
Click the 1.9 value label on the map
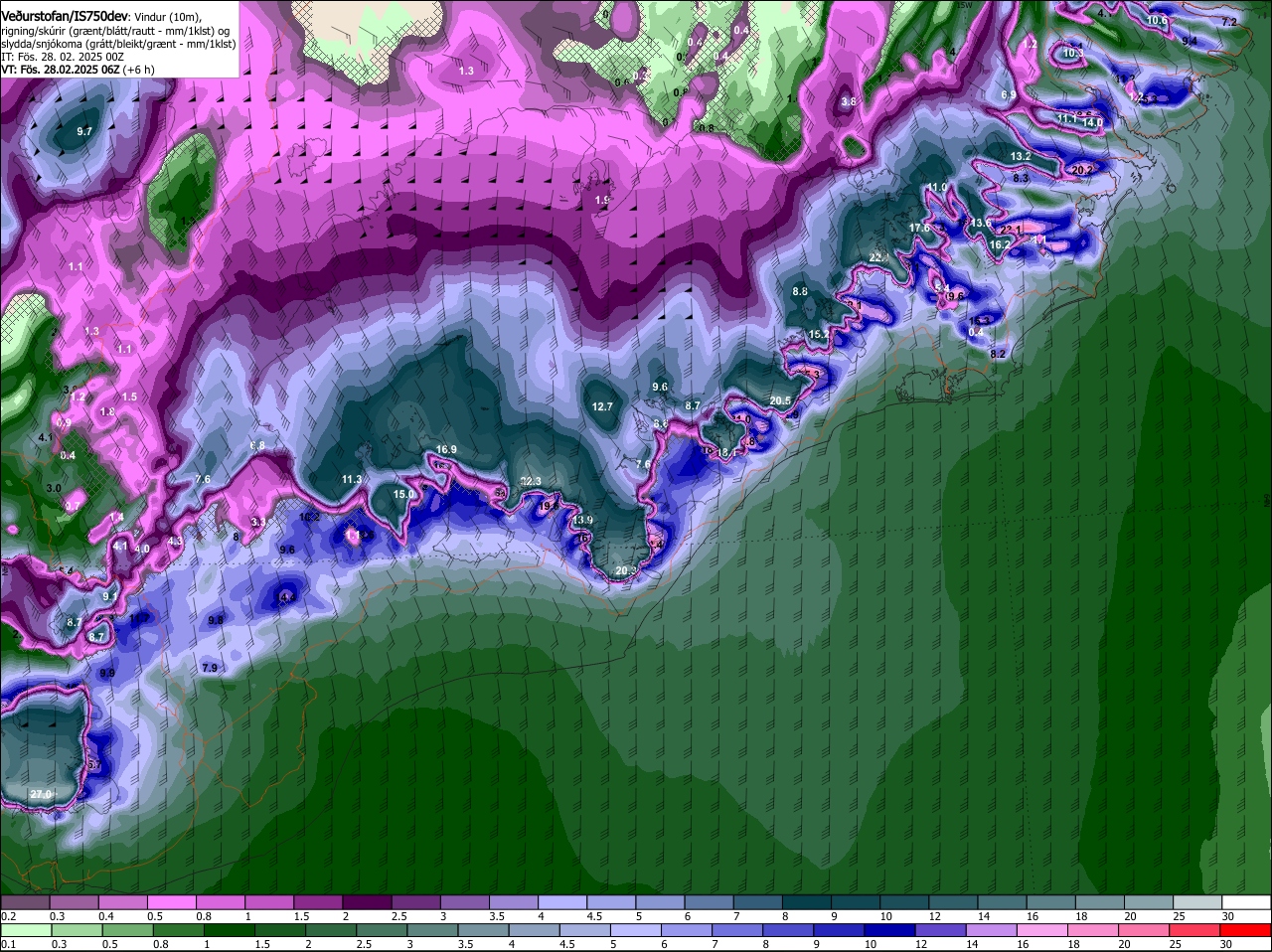(x=602, y=200)
